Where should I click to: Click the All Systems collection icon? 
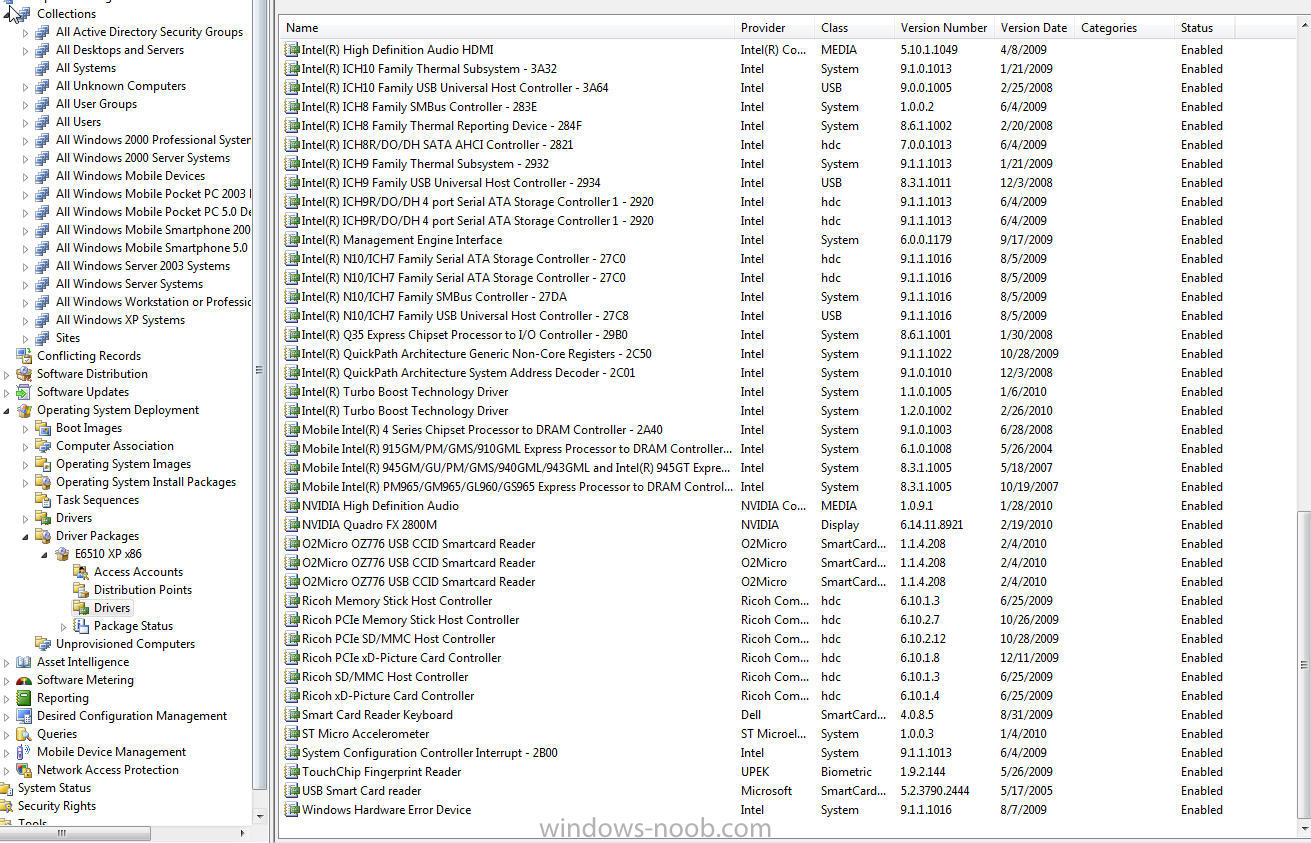click(43, 68)
